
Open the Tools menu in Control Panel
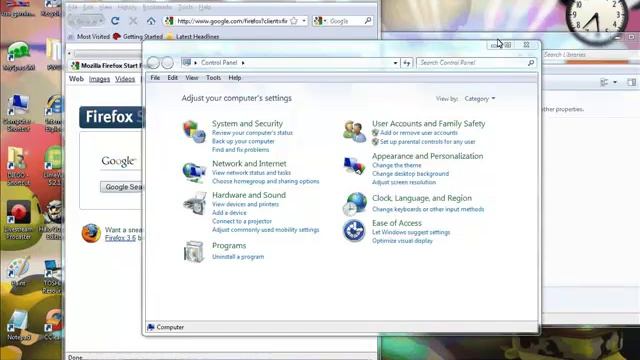[x=213, y=78]
